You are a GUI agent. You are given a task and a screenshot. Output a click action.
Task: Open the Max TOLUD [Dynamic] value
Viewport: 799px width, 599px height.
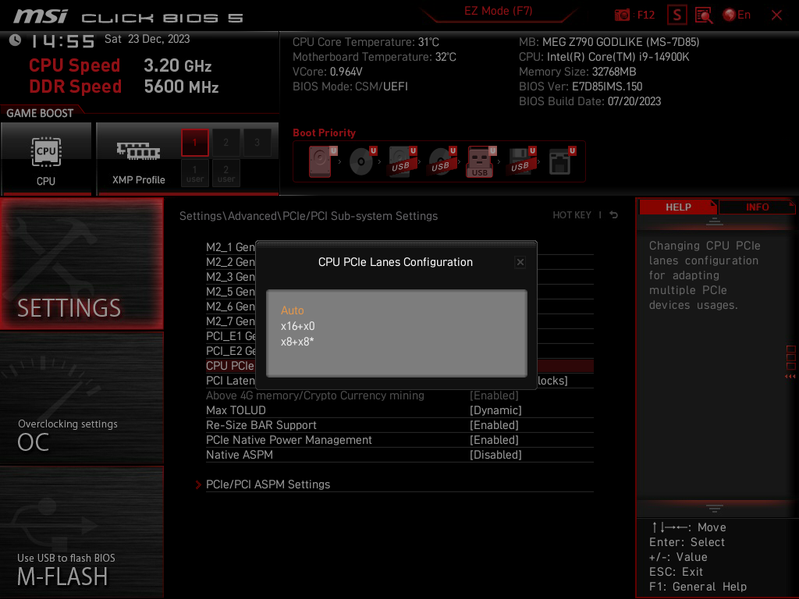495,410
